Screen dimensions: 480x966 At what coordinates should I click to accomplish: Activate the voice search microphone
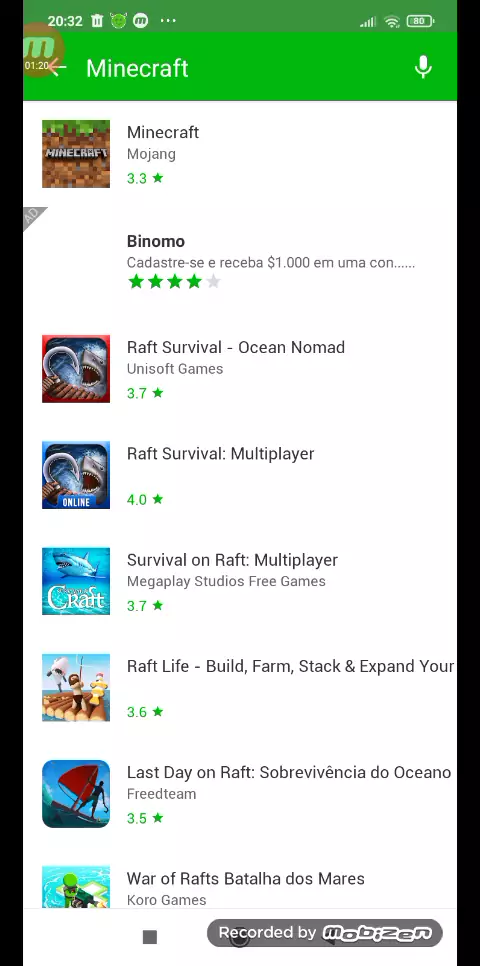(423, 67)
